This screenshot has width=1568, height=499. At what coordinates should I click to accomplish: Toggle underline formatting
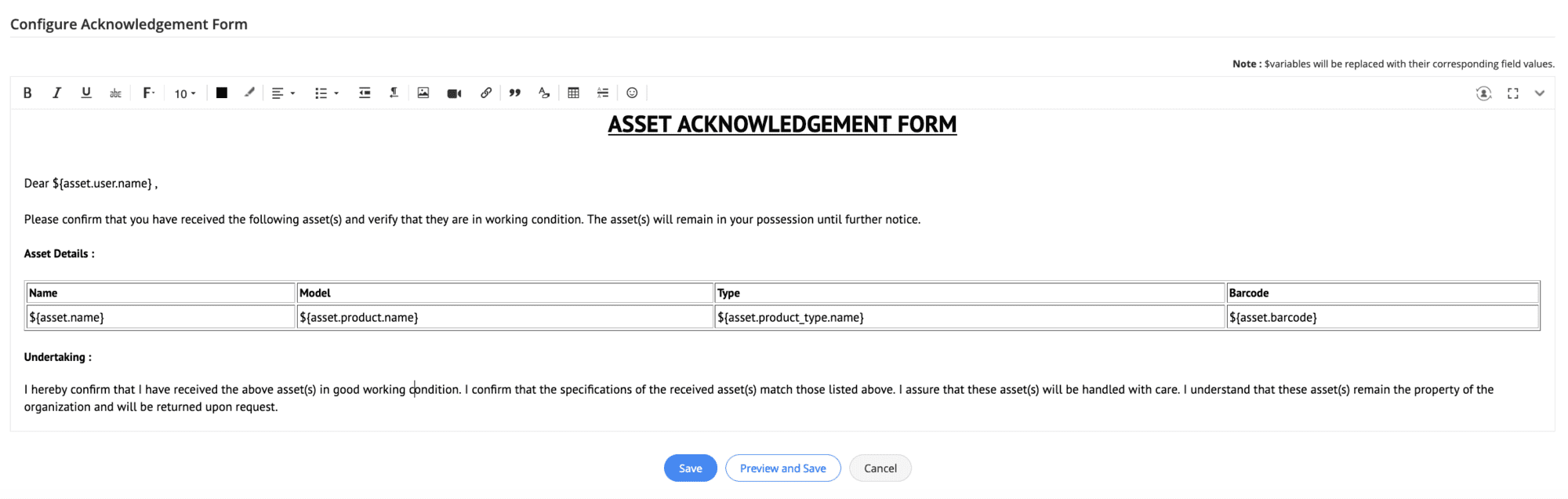(x=86, y=93)
